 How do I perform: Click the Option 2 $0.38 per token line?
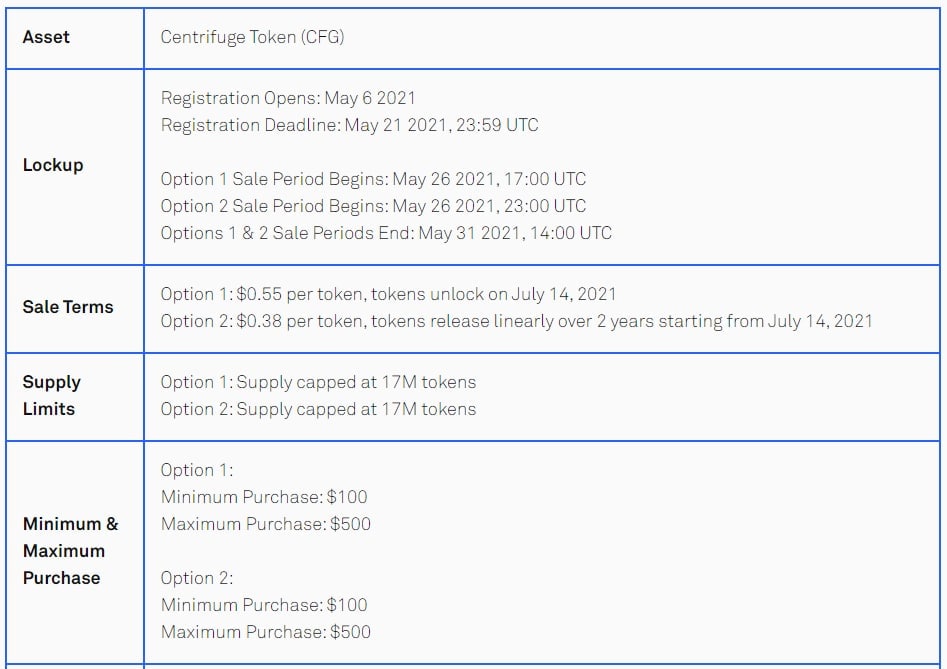516,321
